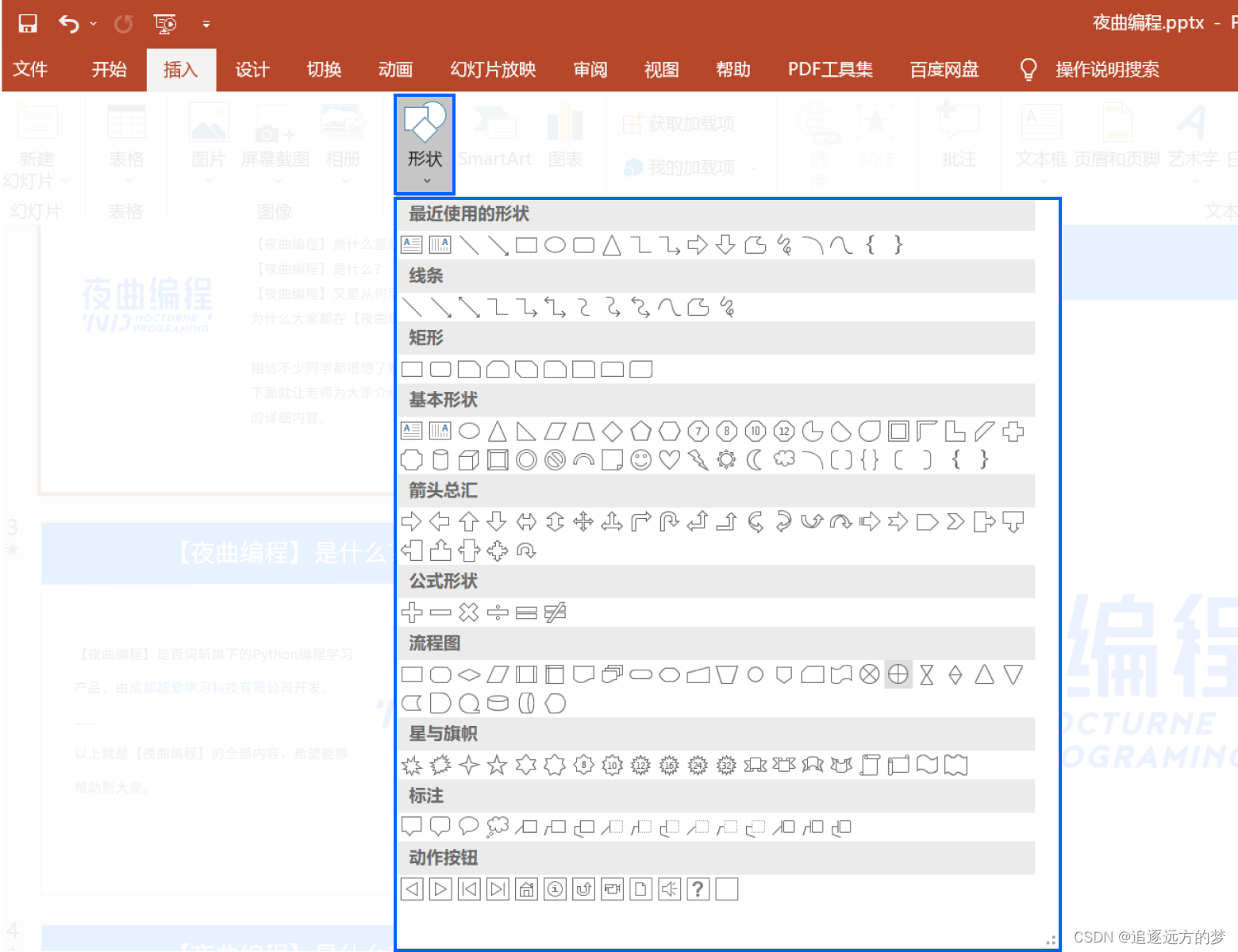This screenshot has width=1238, height=952.
Task: Open the PDF工具集 tab
Action: (x=830, y=70)
